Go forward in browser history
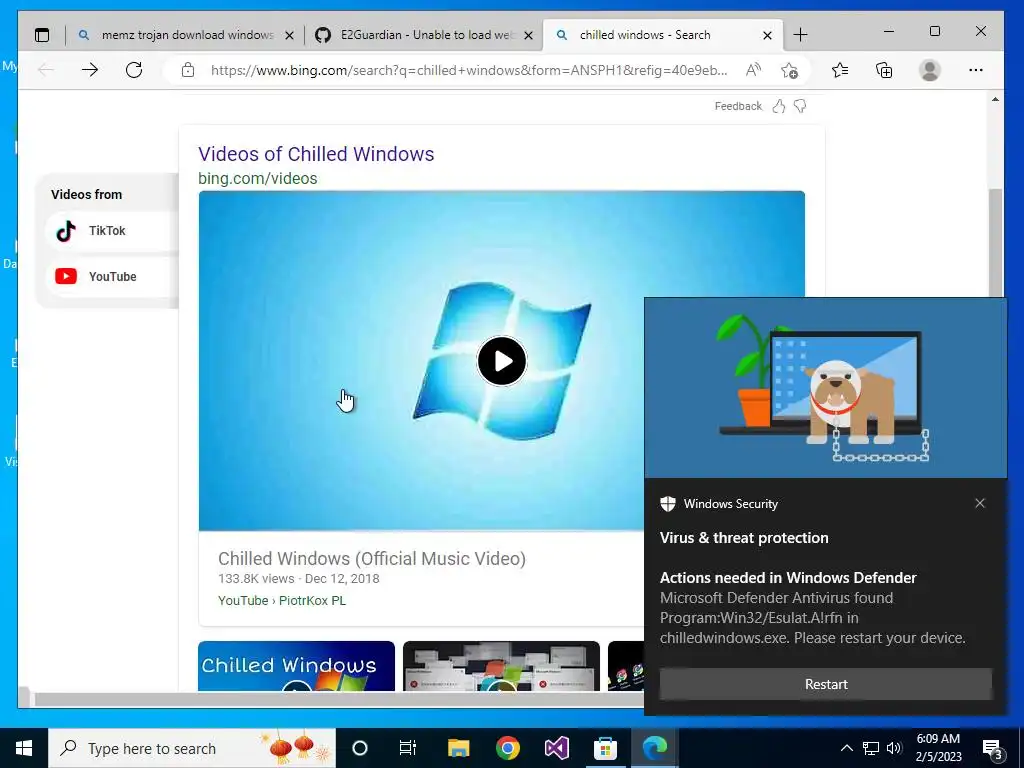Screen dimensions: 1024x768 tap(89, 70)
